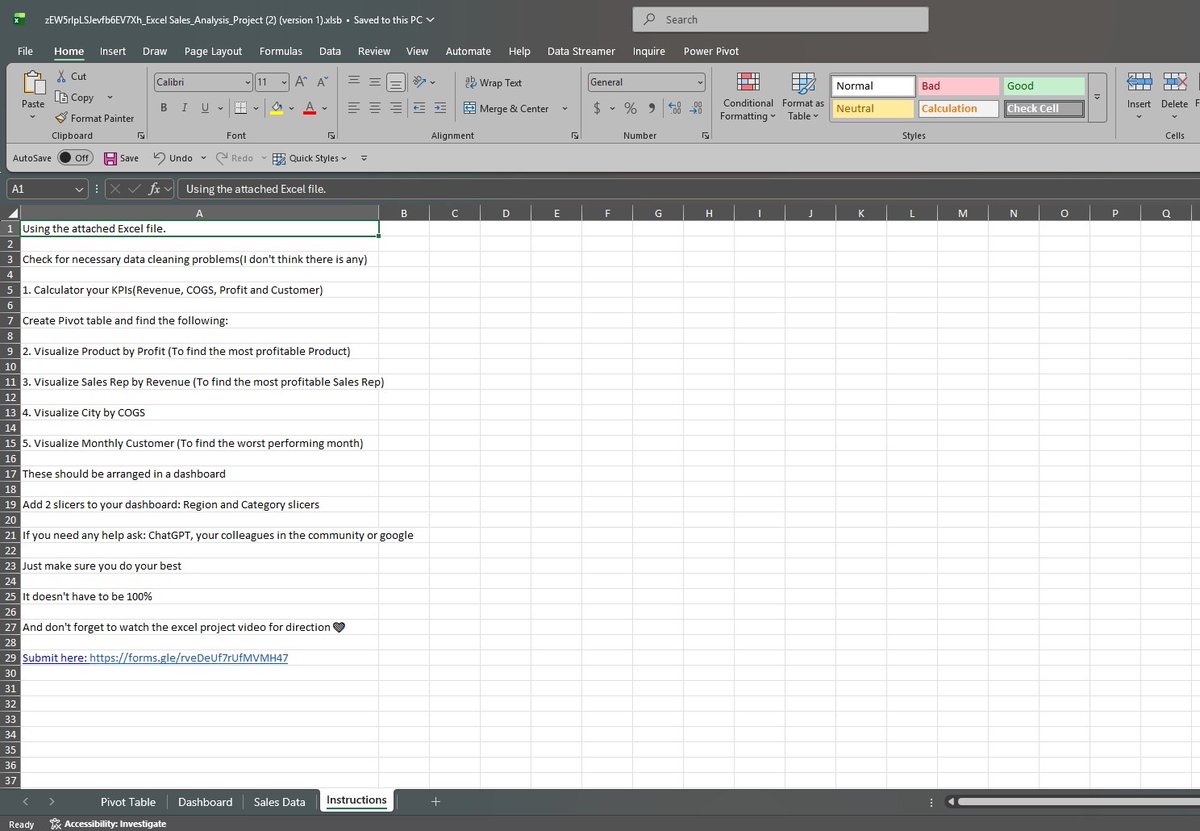Increase font size with the larger A icon
1200x831 pixels.
(303, 82)
